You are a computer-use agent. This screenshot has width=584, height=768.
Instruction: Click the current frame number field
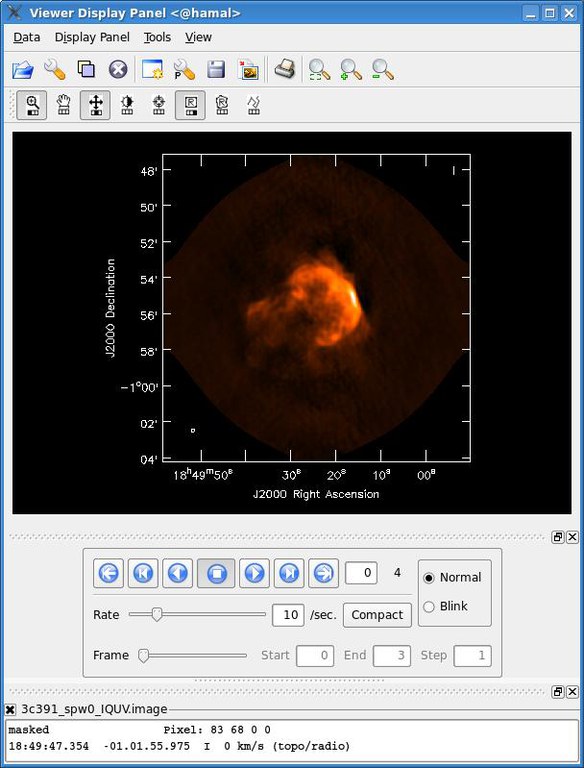tap(361, 573)
